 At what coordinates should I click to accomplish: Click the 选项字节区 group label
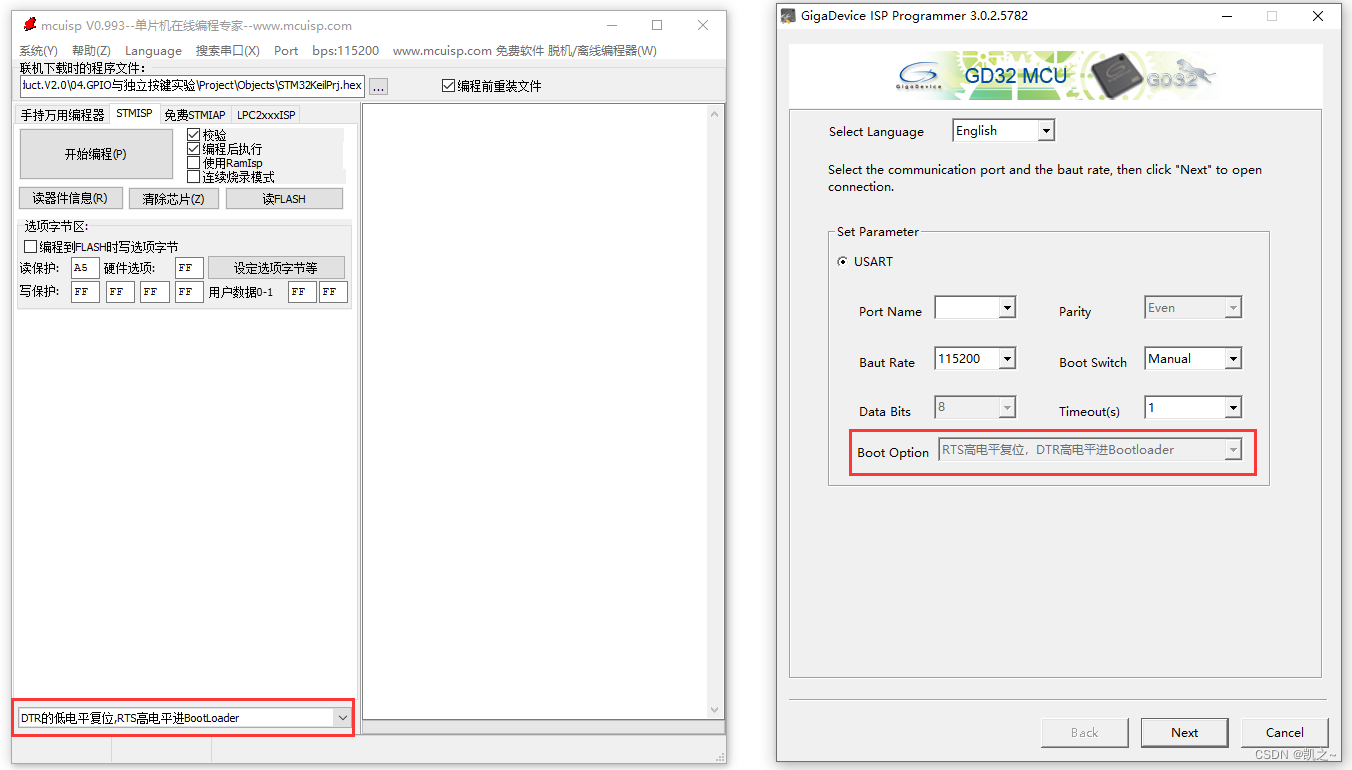(x=56, y=227)
